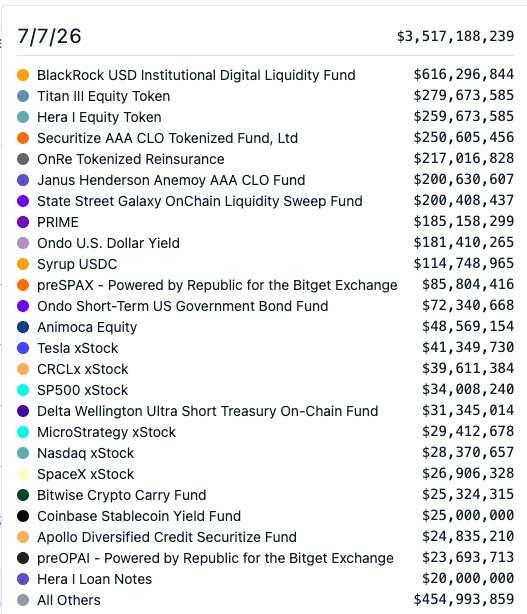Select the purple PRIME color dot
The image size is (527, 614).
23,222
